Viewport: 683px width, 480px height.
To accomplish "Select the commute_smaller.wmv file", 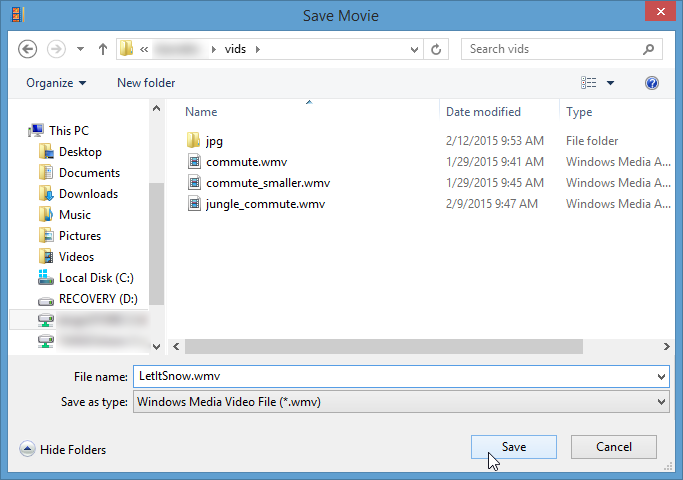I will tap(267, 183).
